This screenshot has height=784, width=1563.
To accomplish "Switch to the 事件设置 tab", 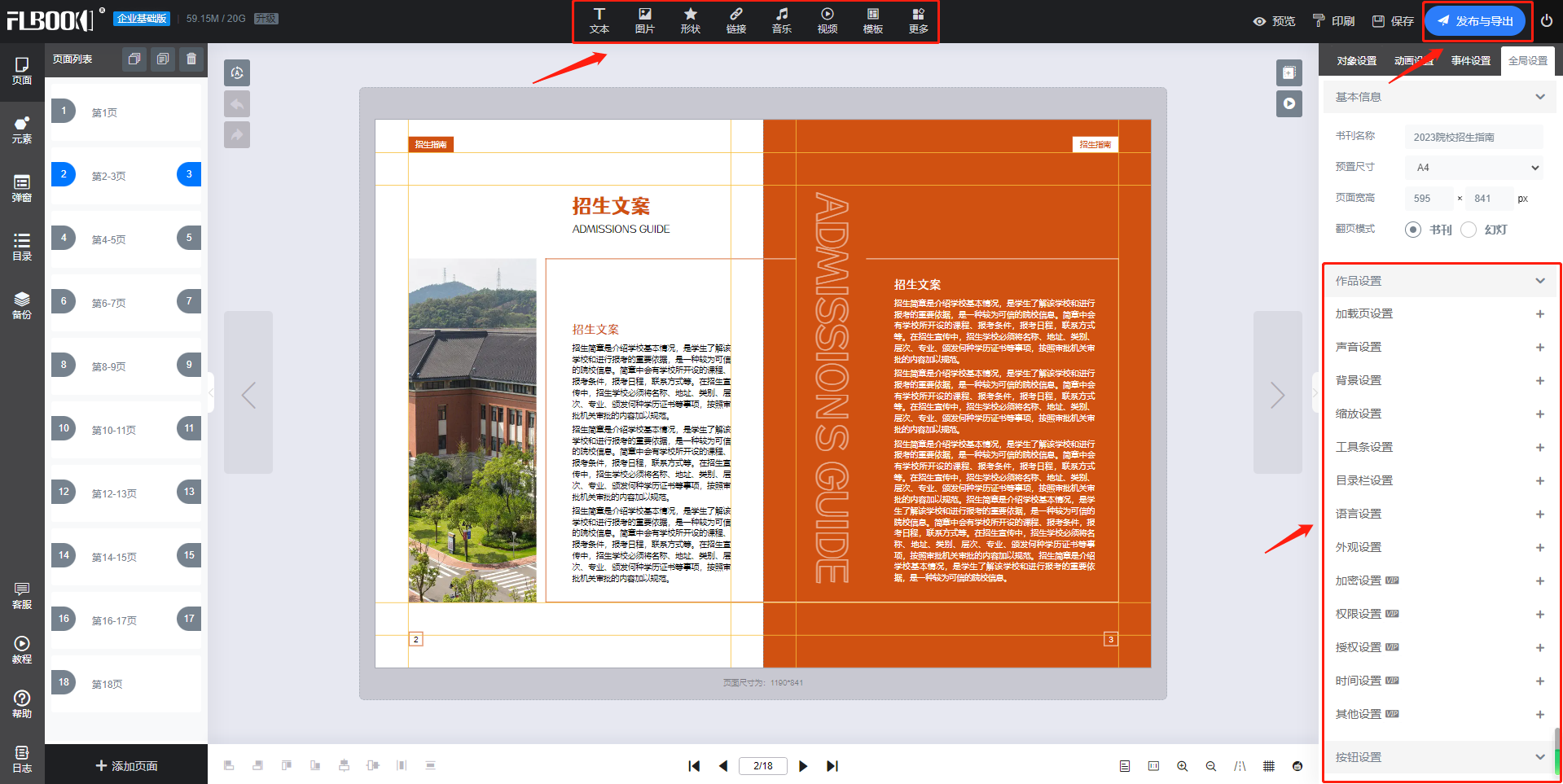I will coord(1471,61).
